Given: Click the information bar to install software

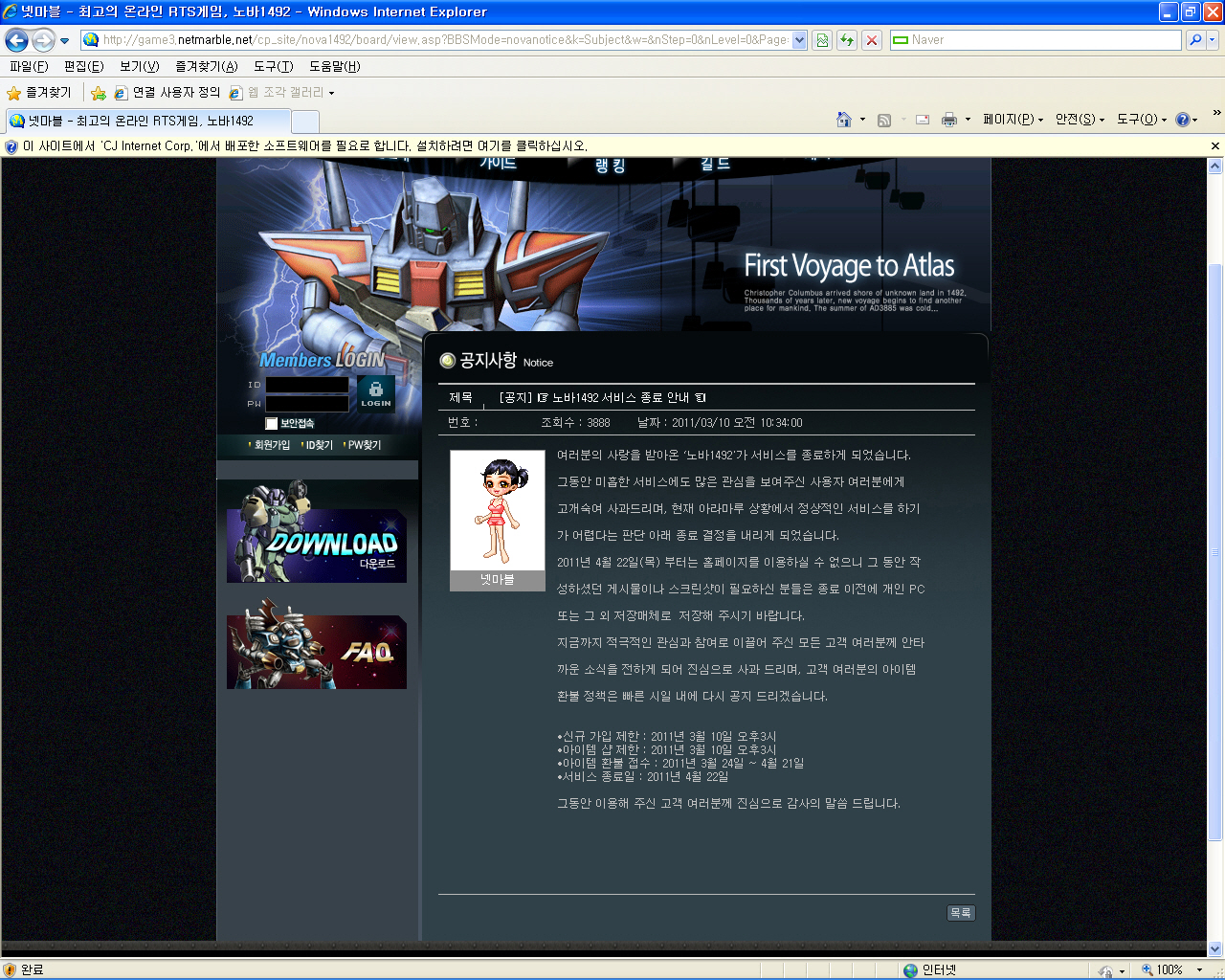Looking at the screenshot, I should (x=306, y=146).
